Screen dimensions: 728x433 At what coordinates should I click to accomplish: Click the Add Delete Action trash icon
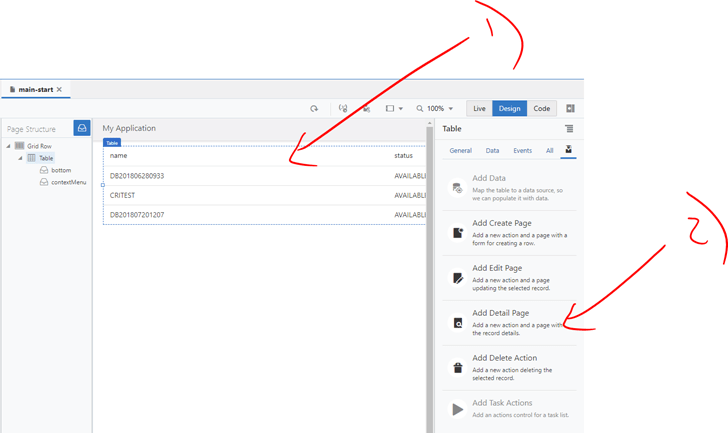click(458, 367)
